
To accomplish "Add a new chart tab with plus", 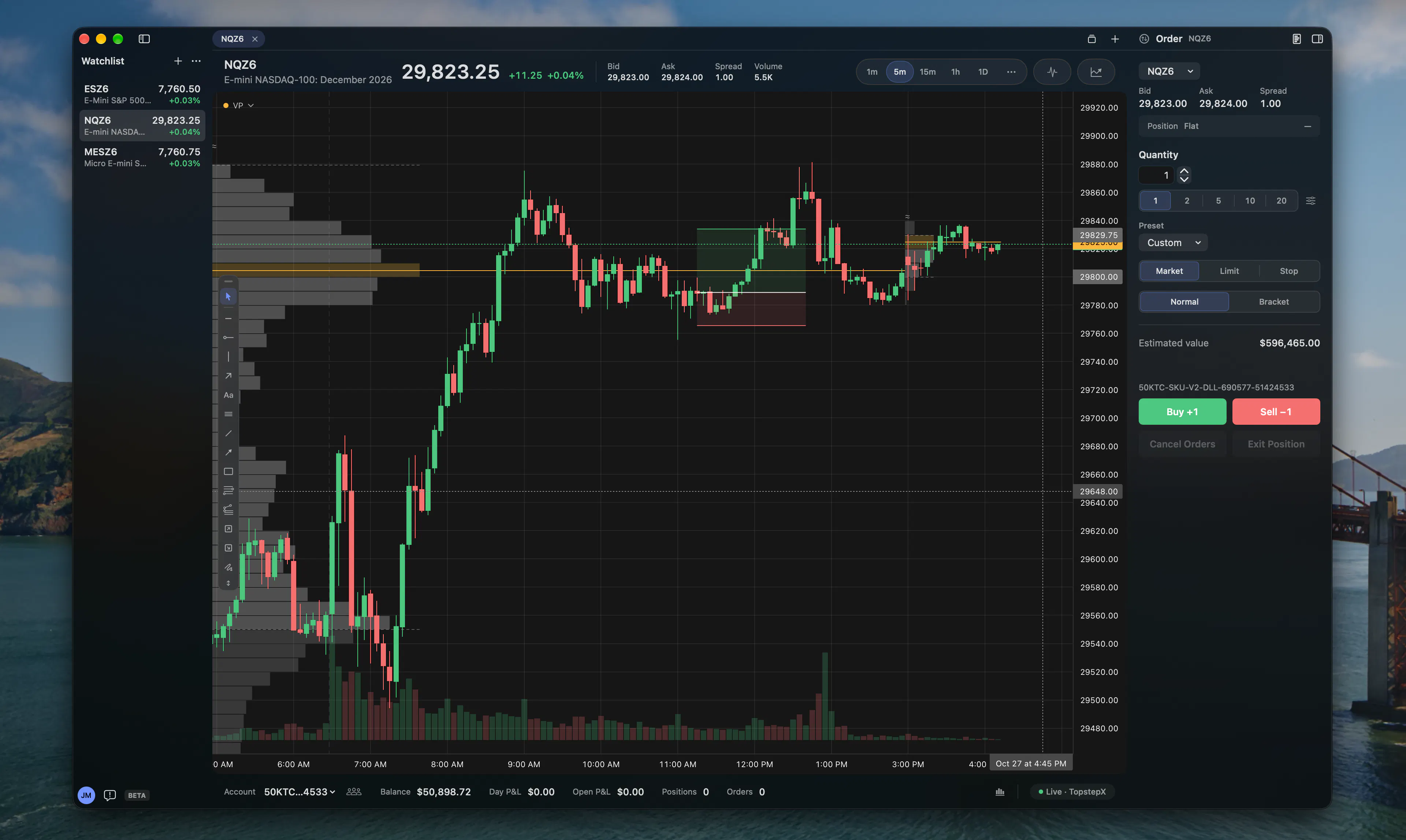I will click(x=1115, y=39).
